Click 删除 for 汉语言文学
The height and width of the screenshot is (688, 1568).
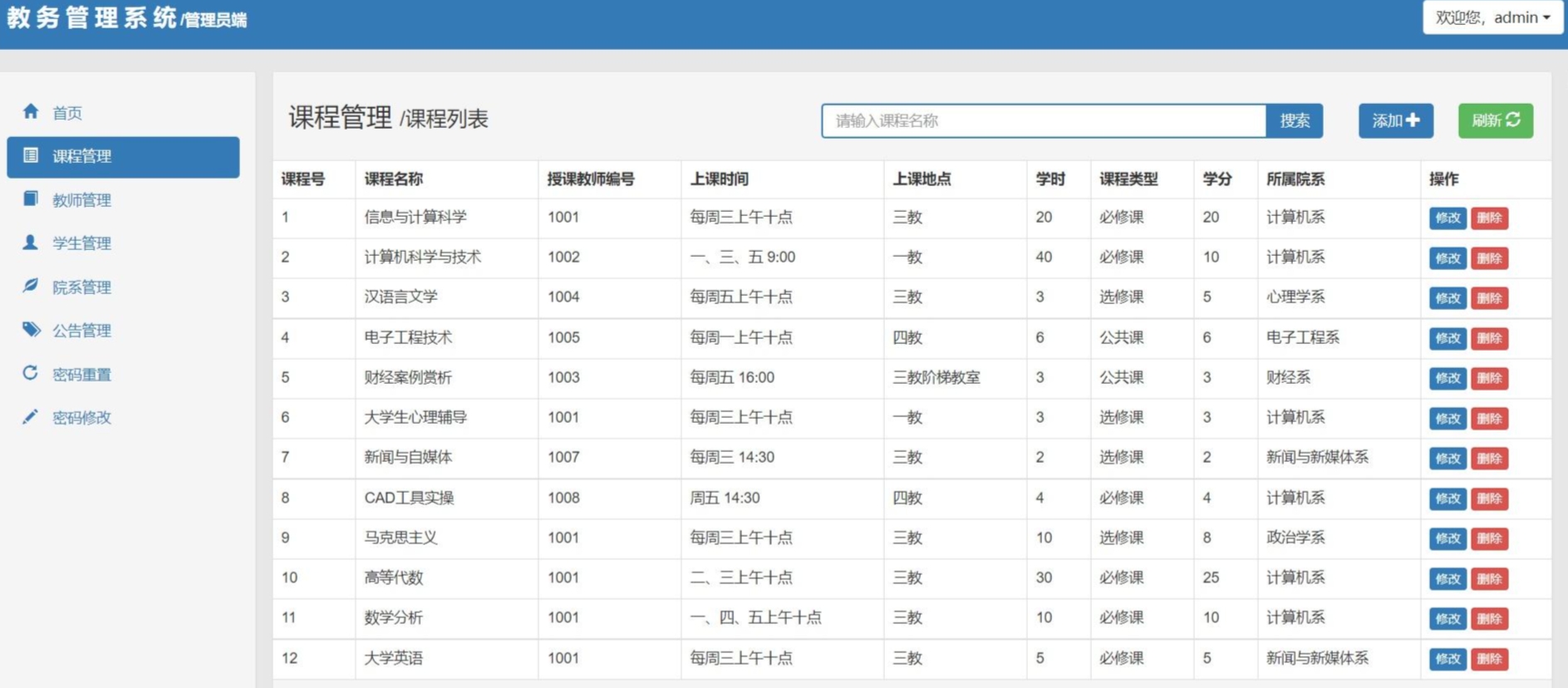tap(1489, 297)
